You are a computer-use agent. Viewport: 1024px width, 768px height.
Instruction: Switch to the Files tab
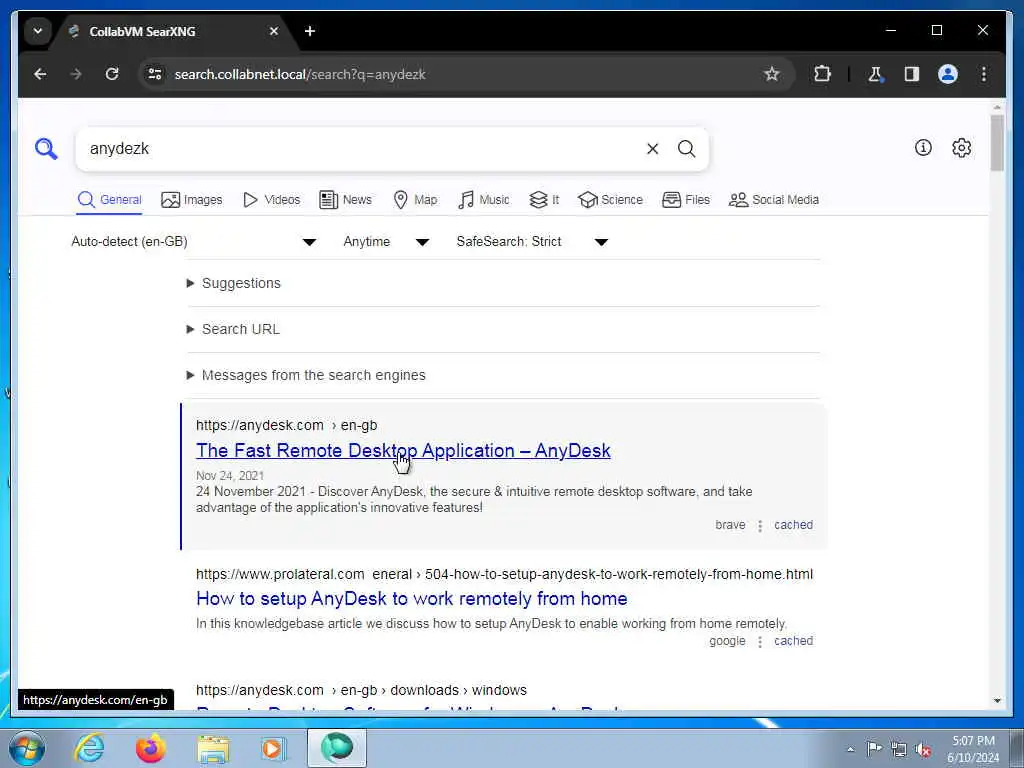click(x=686, y=200)
